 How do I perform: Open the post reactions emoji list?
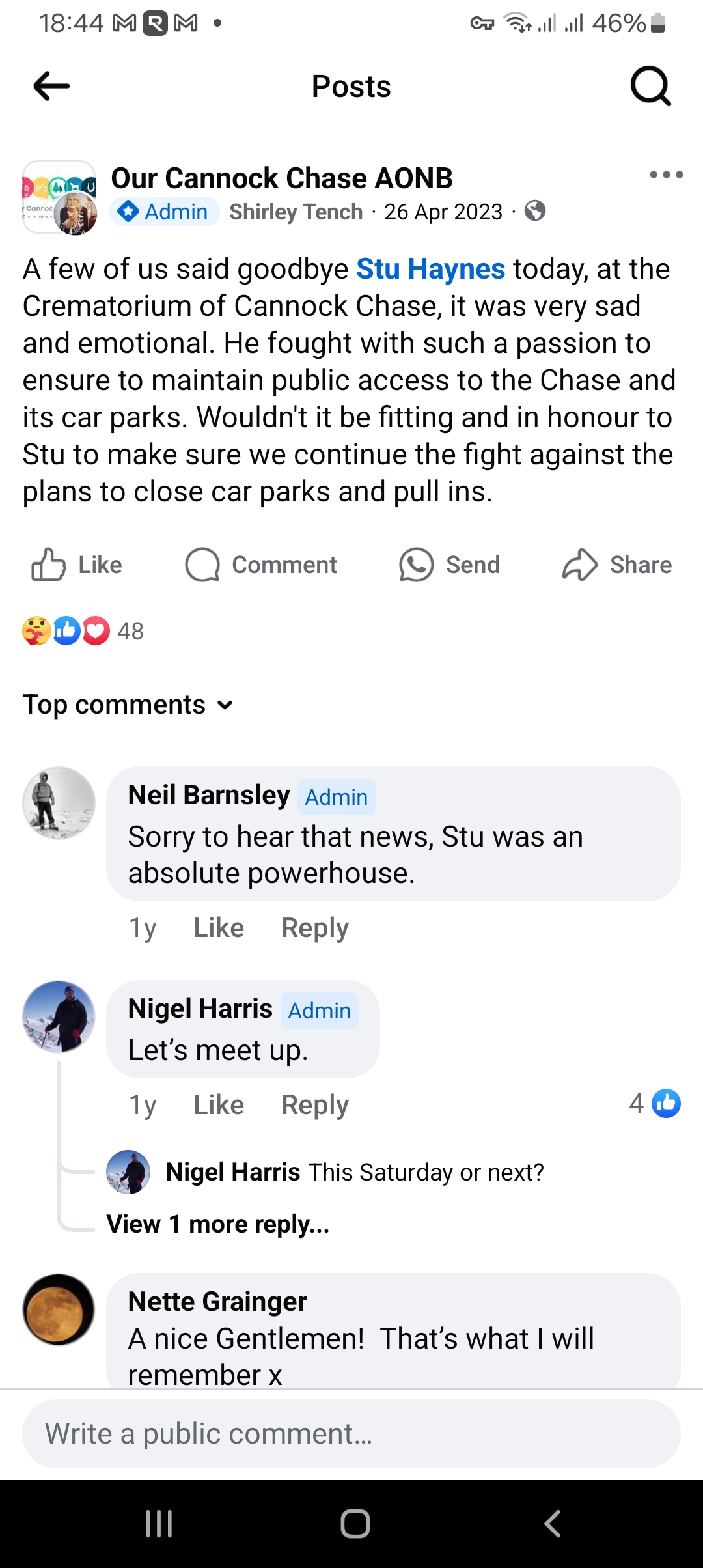[66, 630]
